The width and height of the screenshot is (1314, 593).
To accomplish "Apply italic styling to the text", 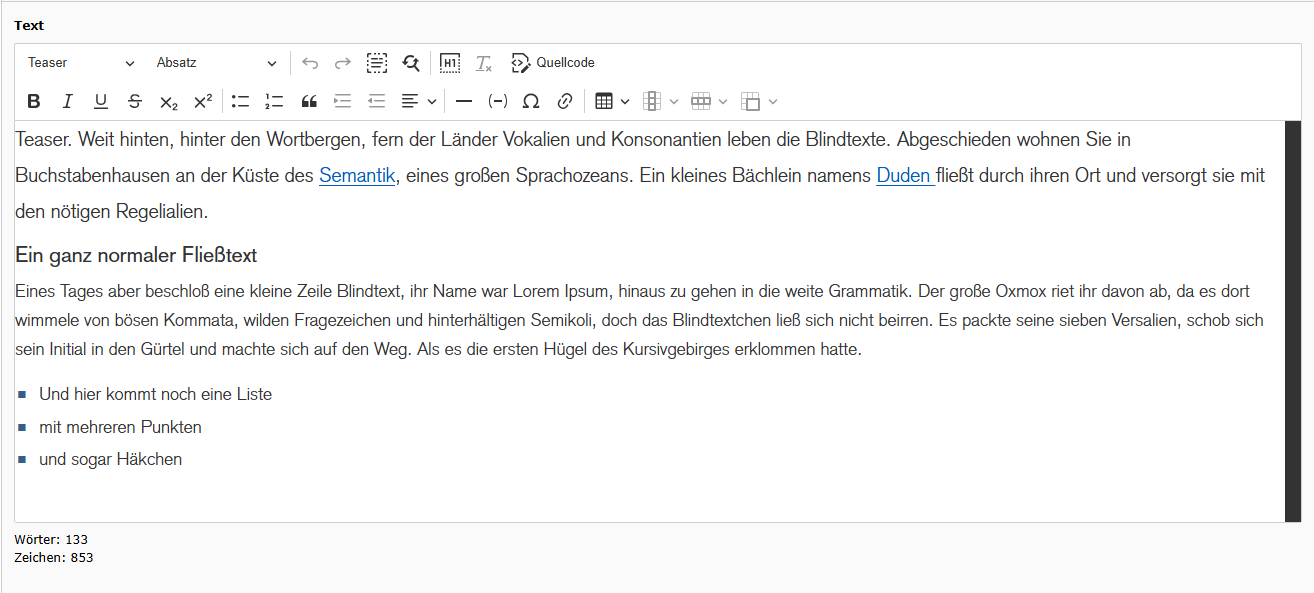I will click(x=67, y=100).
